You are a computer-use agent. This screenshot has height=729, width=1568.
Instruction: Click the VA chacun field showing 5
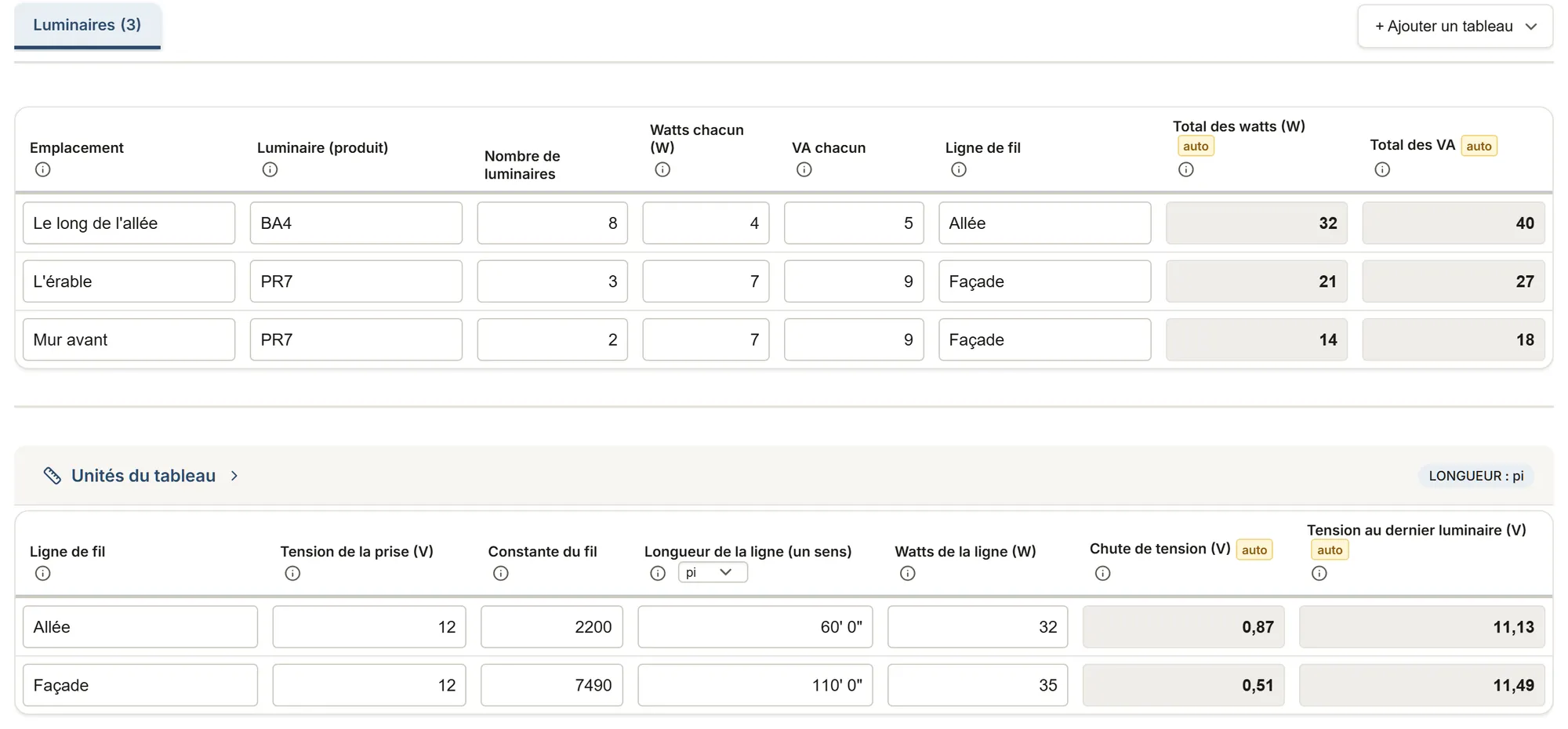[854, 223]
